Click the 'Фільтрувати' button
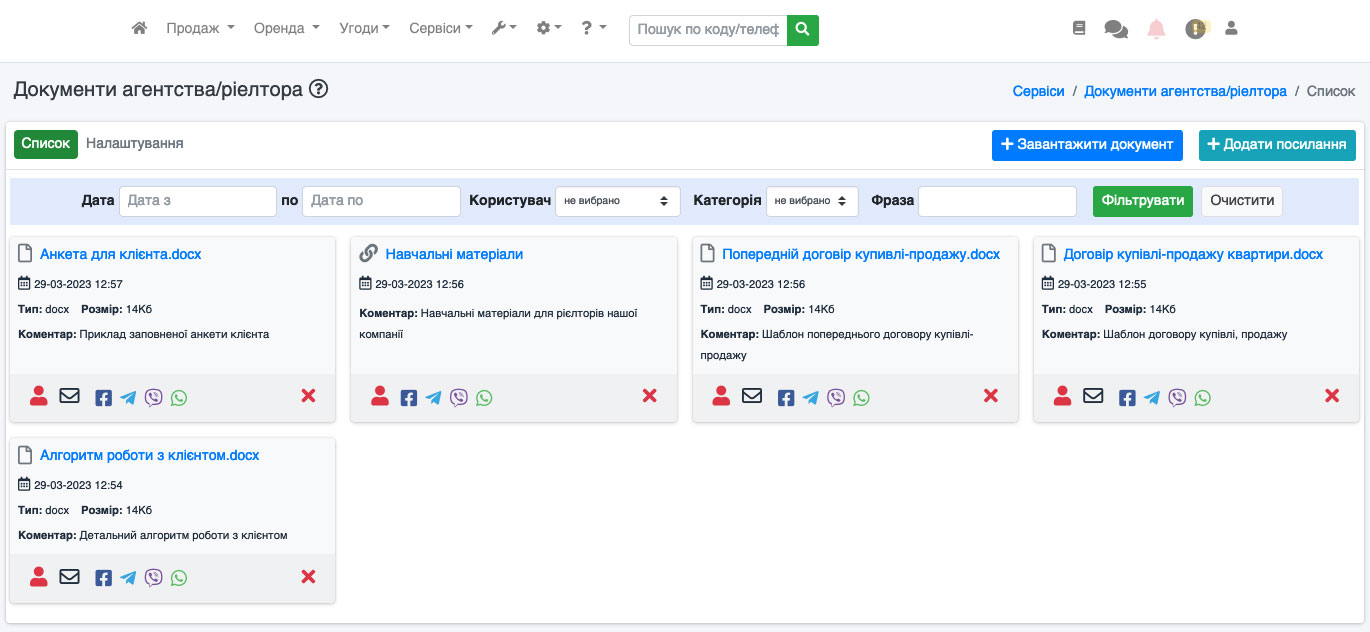The image size is (1370, 632). point(1143,201)
